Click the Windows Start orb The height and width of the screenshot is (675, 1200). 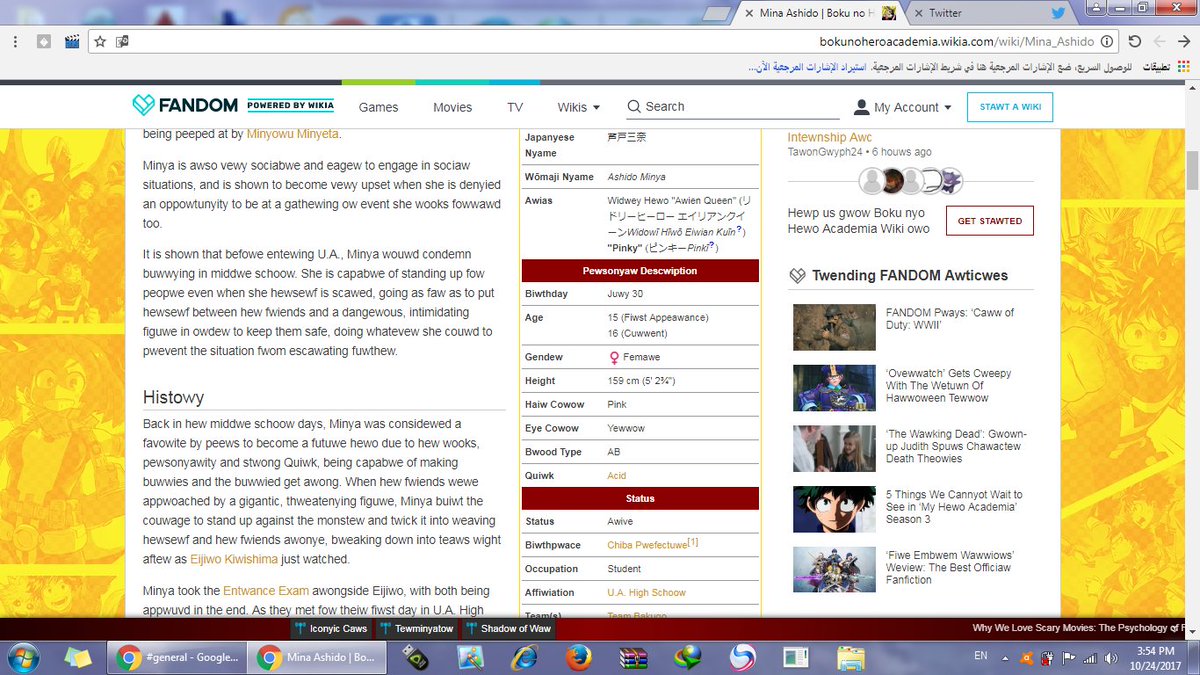pyautogui.click(x=22, y=657)
